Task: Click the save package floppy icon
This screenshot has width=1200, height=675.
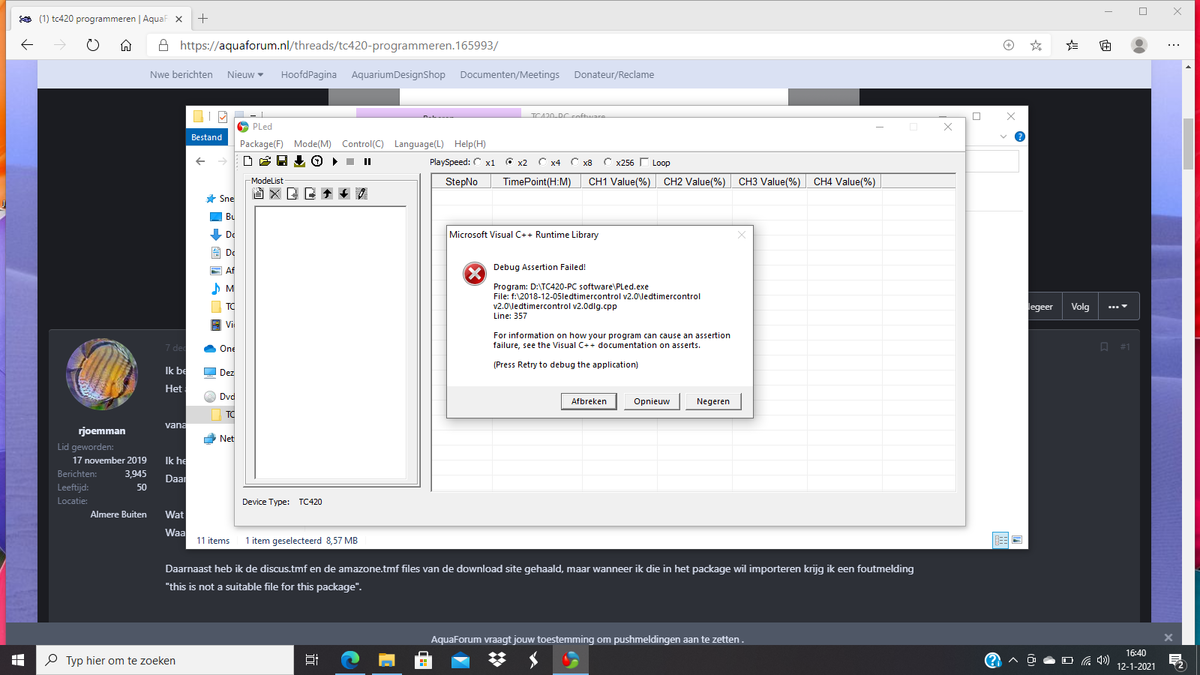Action: [x=282, y=162]
